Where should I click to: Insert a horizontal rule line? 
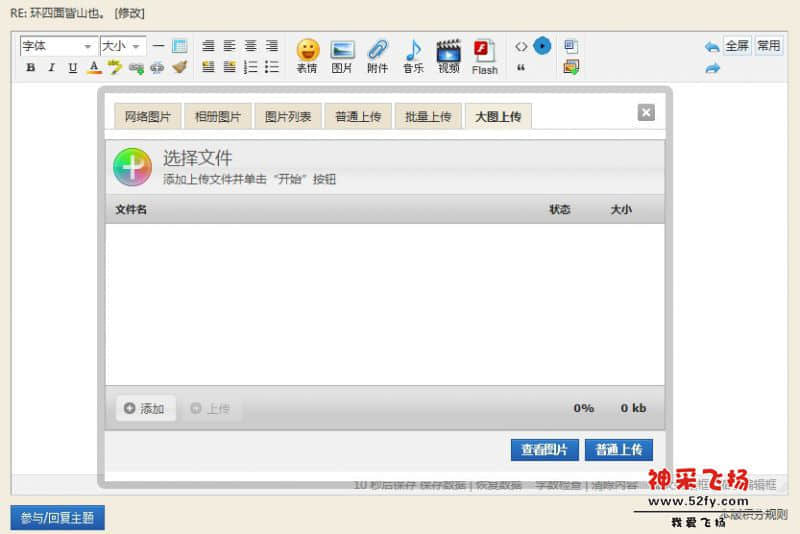click(x=158, y=46)
